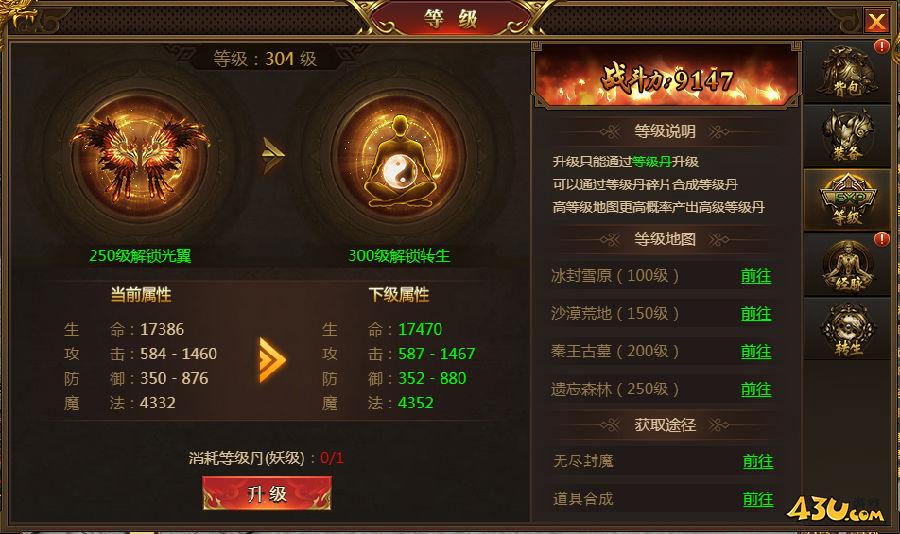Image resolution: width=900 pixels, height=534 pixels.
Task: Open the 背包 backpack sidebar icon
Action: click(847, 72)
